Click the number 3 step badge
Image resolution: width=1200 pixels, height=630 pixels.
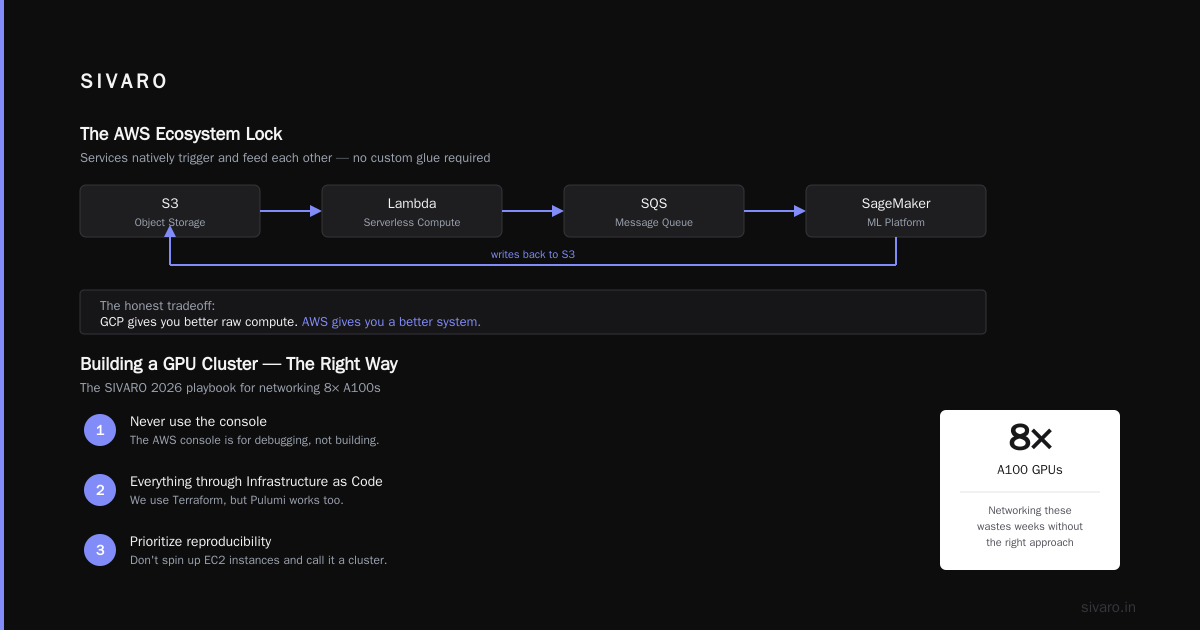pos(100,550)
